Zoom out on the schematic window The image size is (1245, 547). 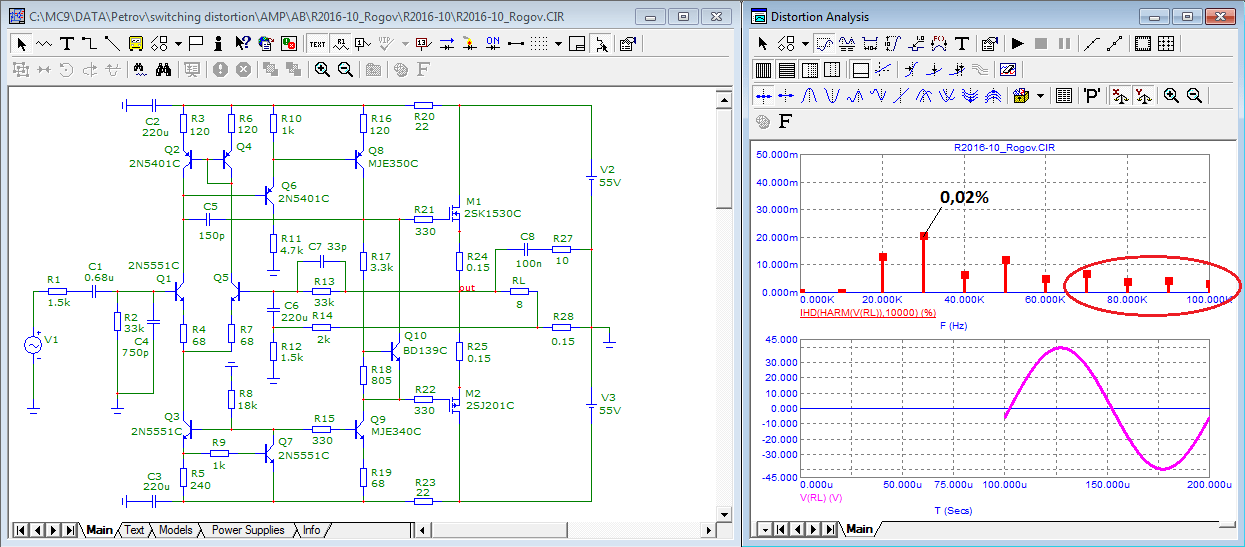[345, 69]
